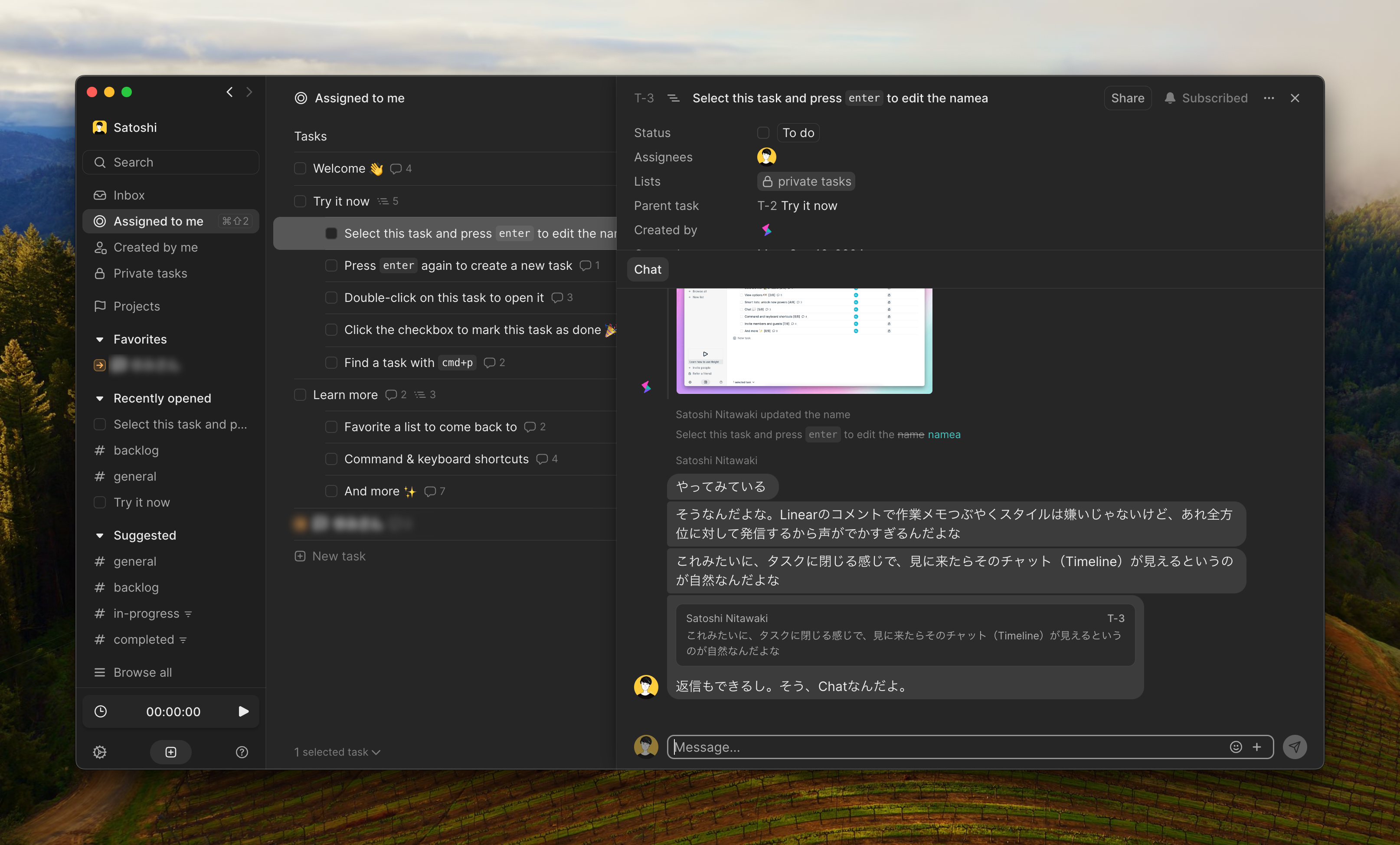Click the Share button

point(1127,98)
